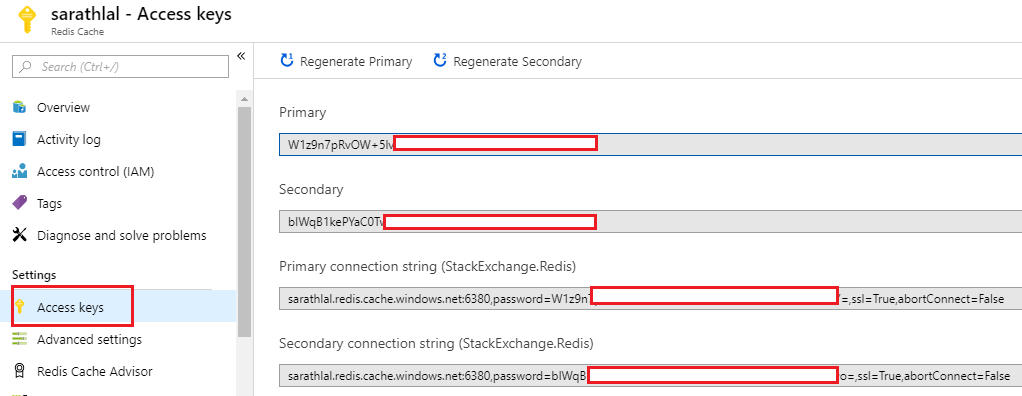Click Regenerate Secondary button label
The height and width of the screenshot is (396, 1022).
pos(518,62)
